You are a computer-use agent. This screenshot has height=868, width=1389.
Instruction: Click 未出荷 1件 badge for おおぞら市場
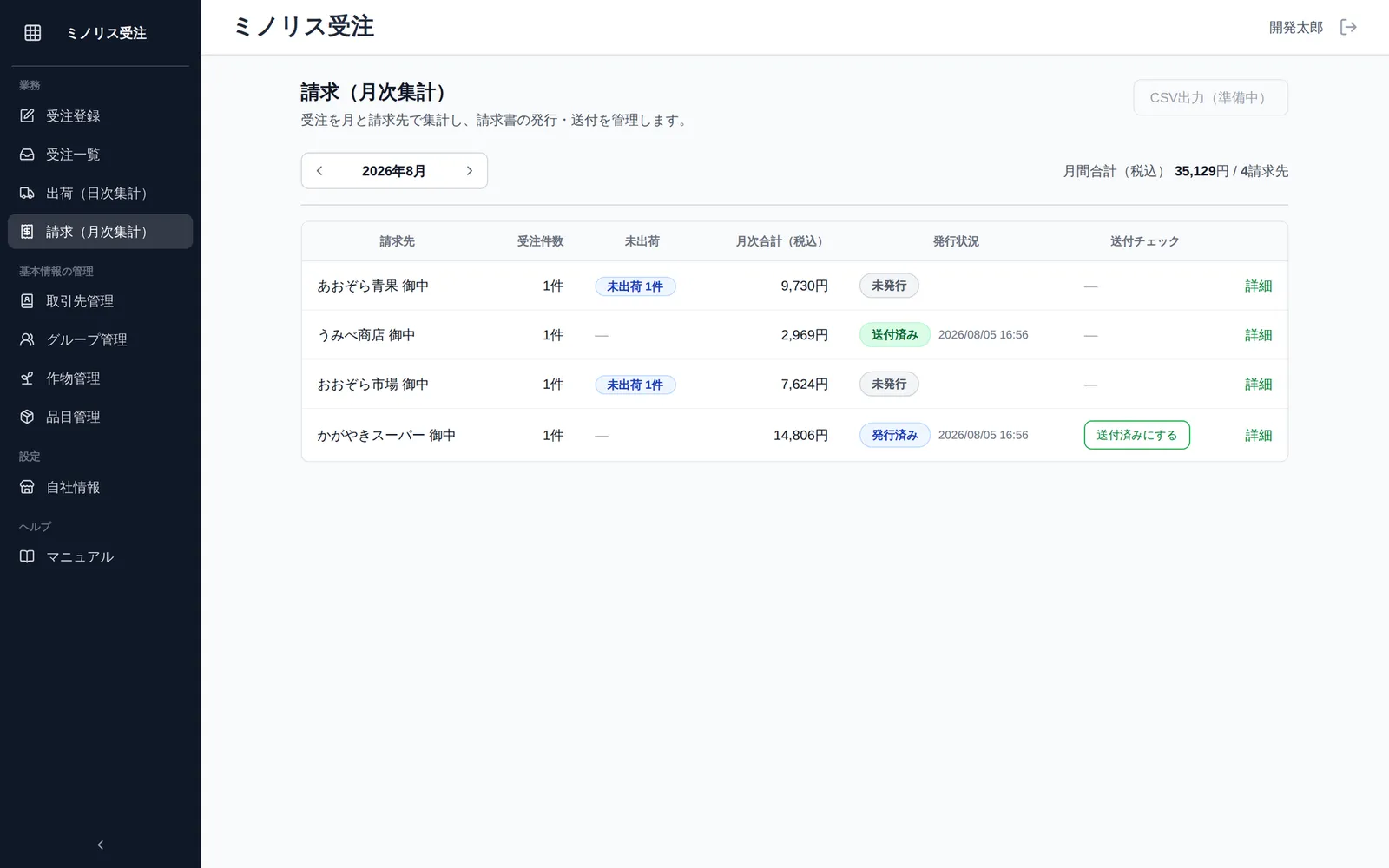pos(635,385)
